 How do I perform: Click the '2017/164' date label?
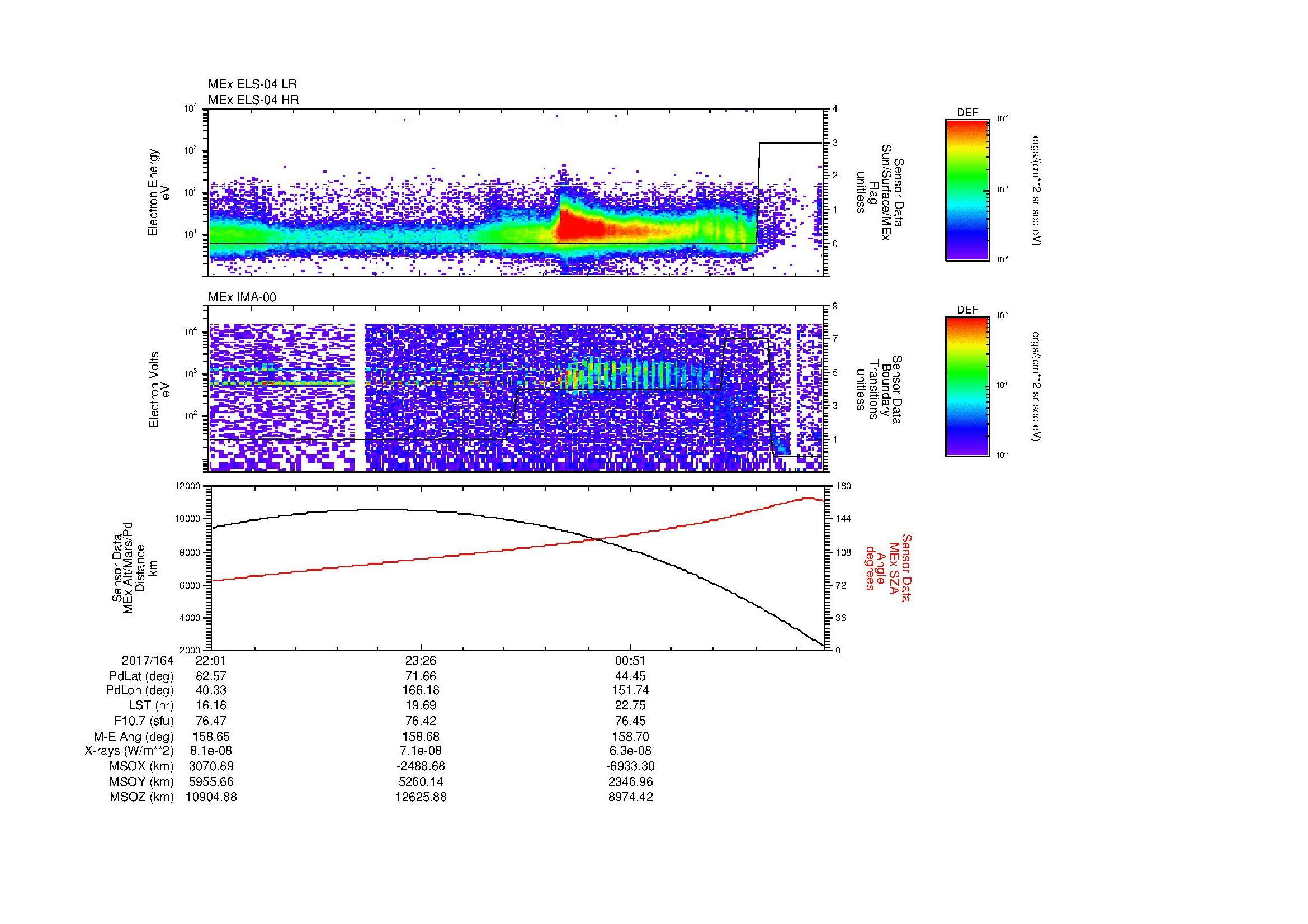point(148,660)
